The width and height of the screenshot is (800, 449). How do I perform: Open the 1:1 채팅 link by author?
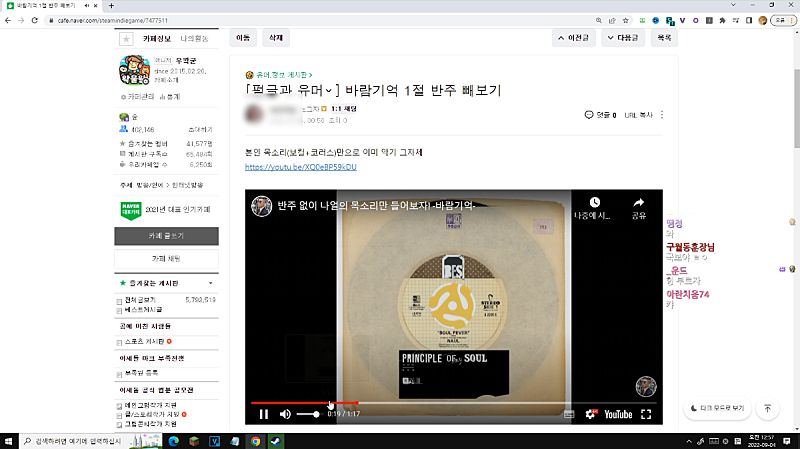[343, 109]
